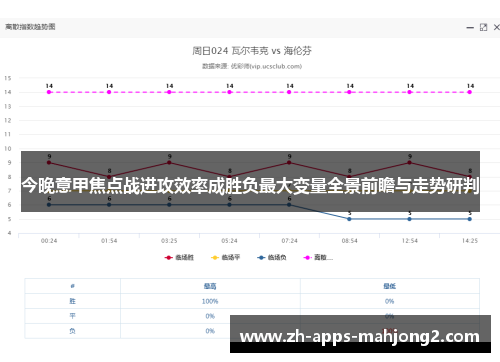Image resolution: width=500 pixels, height=362 pixels.
Task: Select the magenta 14 point at 12:54
Action: 409,92
